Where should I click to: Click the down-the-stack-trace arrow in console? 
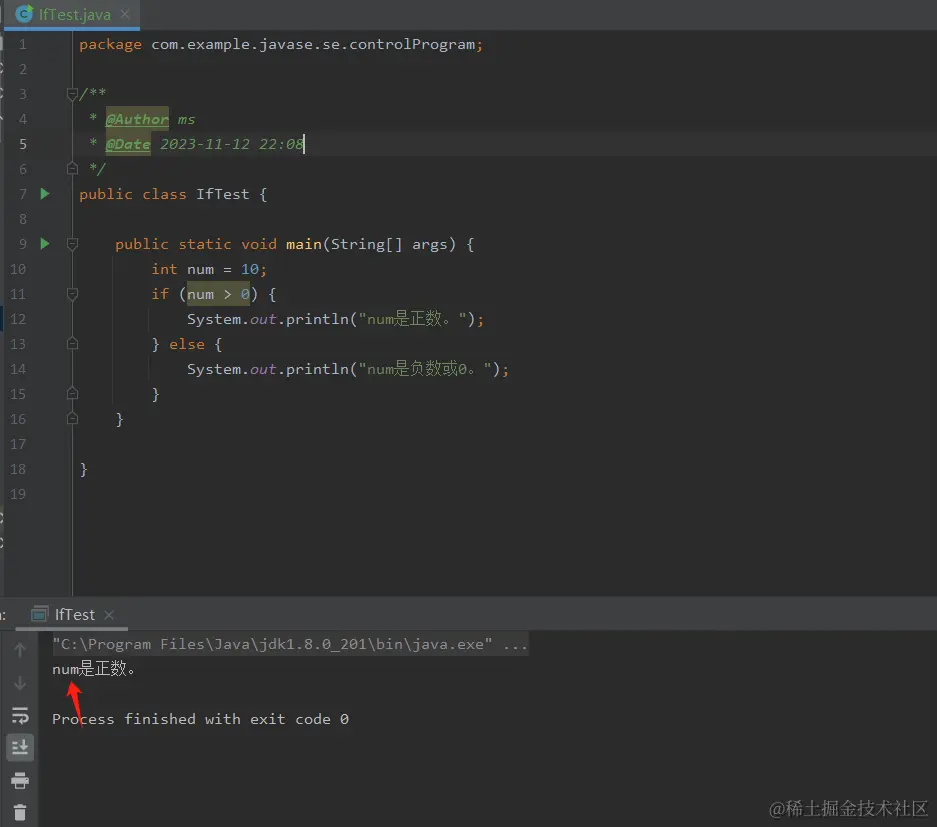pos(20,682)
